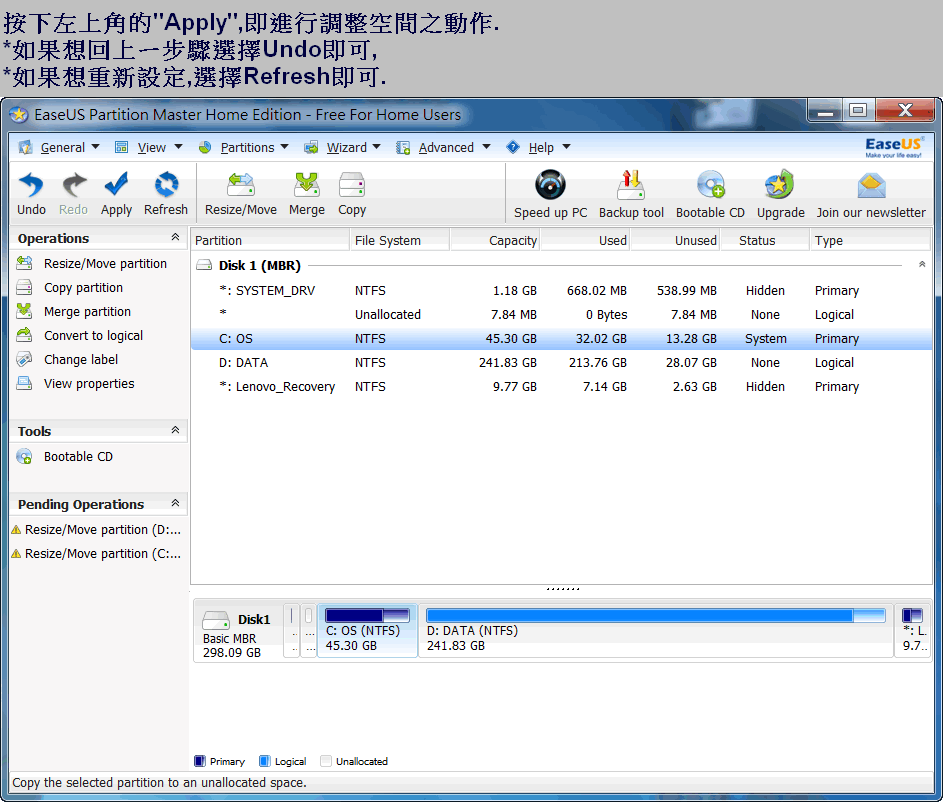This screenshot has height=802, width=943.
Task: Sort by Partition column header
Action: 270,240
